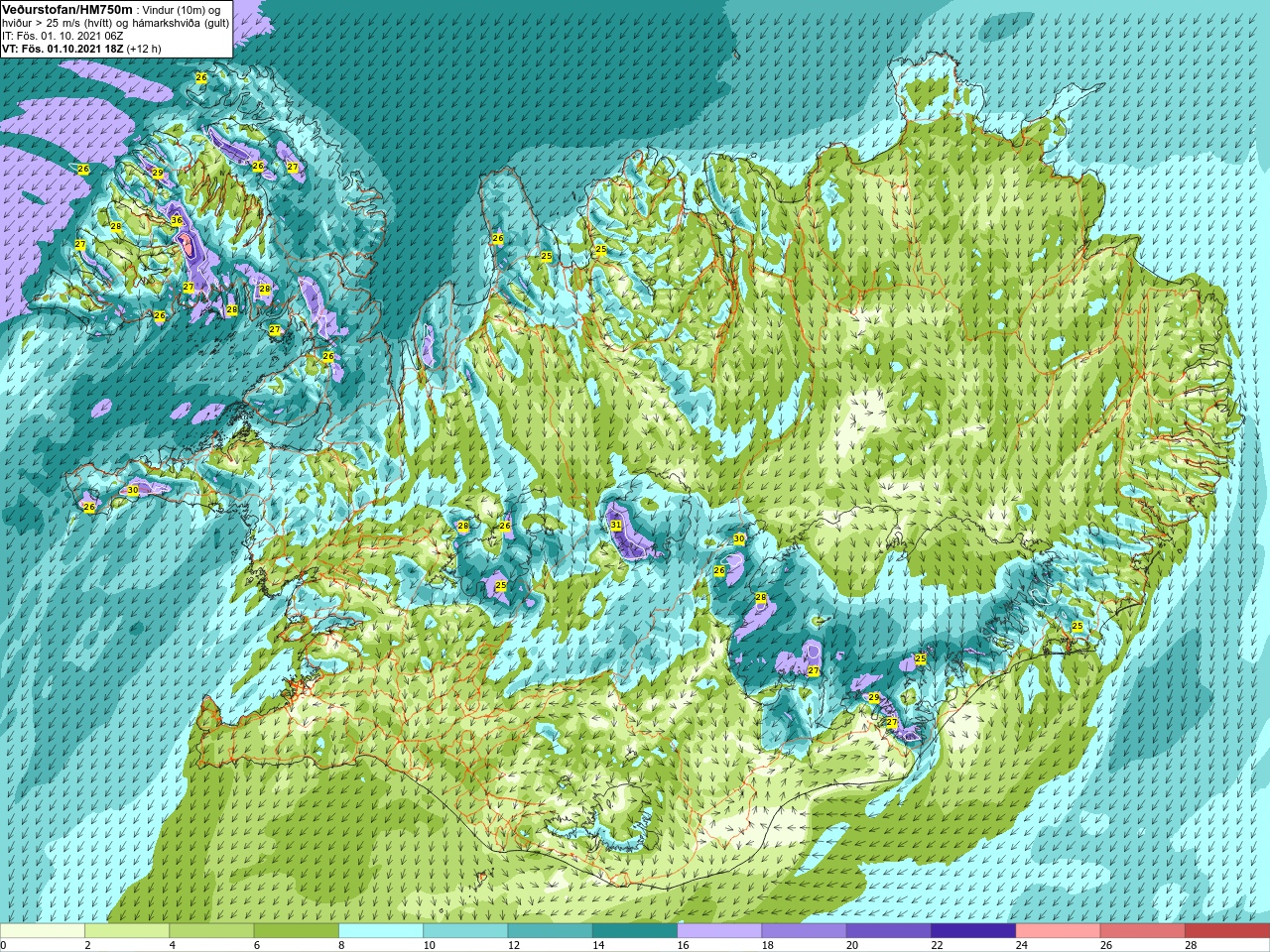Click the dark teal 14–16 legend swatch
This screenshot has width=1270, height=952.
[x=635, y=931]
